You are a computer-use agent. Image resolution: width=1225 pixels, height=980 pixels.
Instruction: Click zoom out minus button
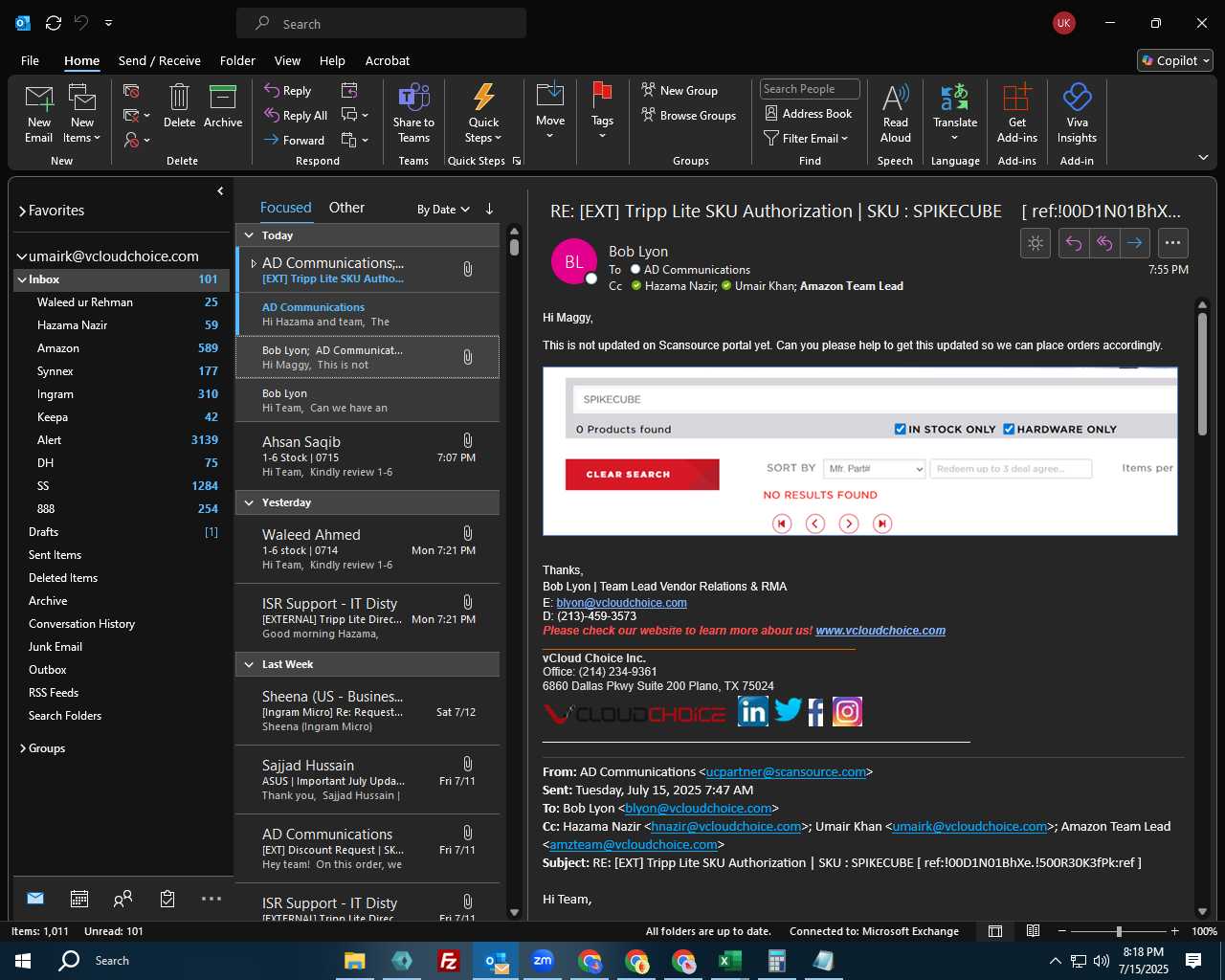tap(1062, 931)
